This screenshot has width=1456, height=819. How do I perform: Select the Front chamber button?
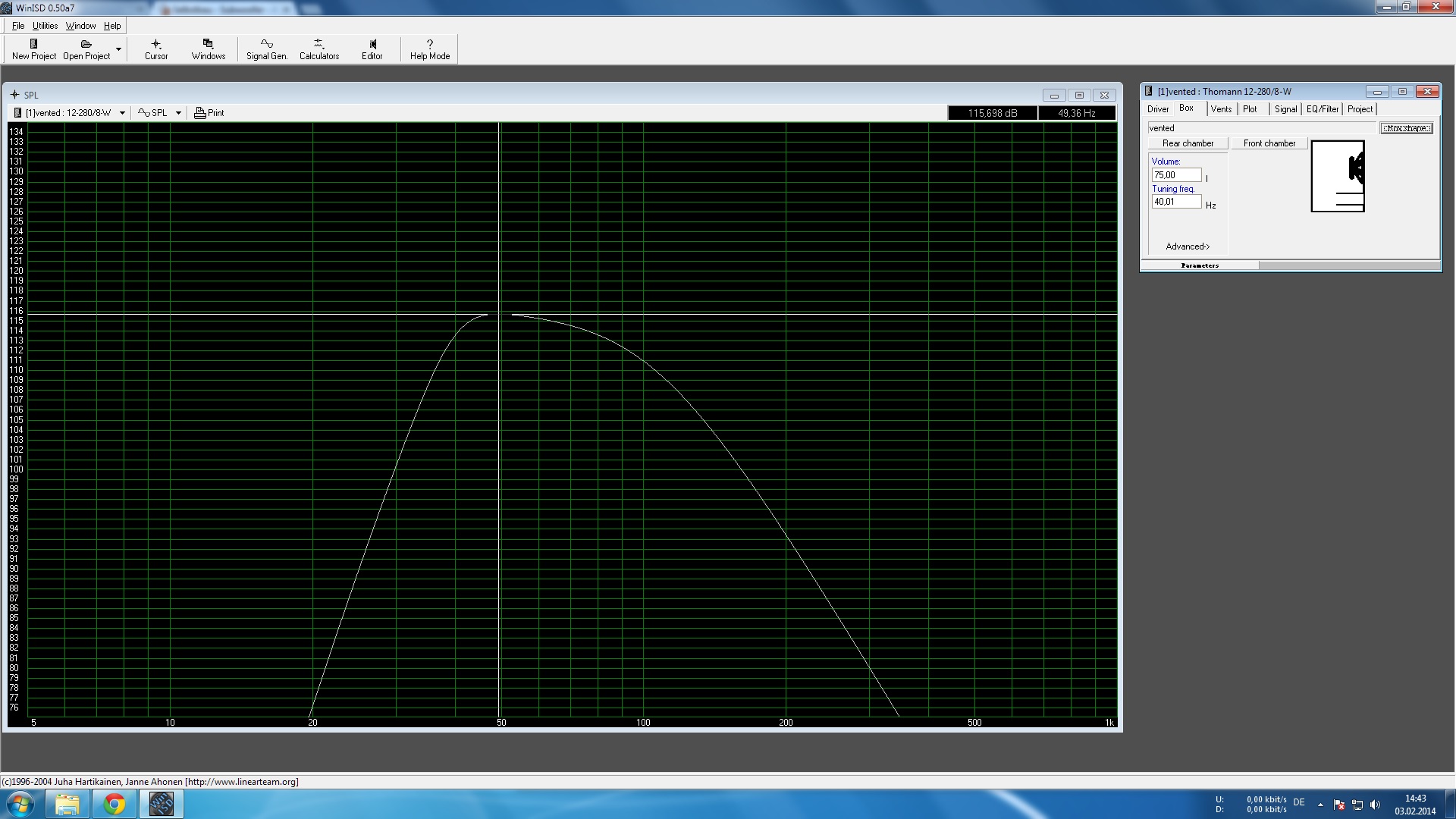[x=1269, y=143]
